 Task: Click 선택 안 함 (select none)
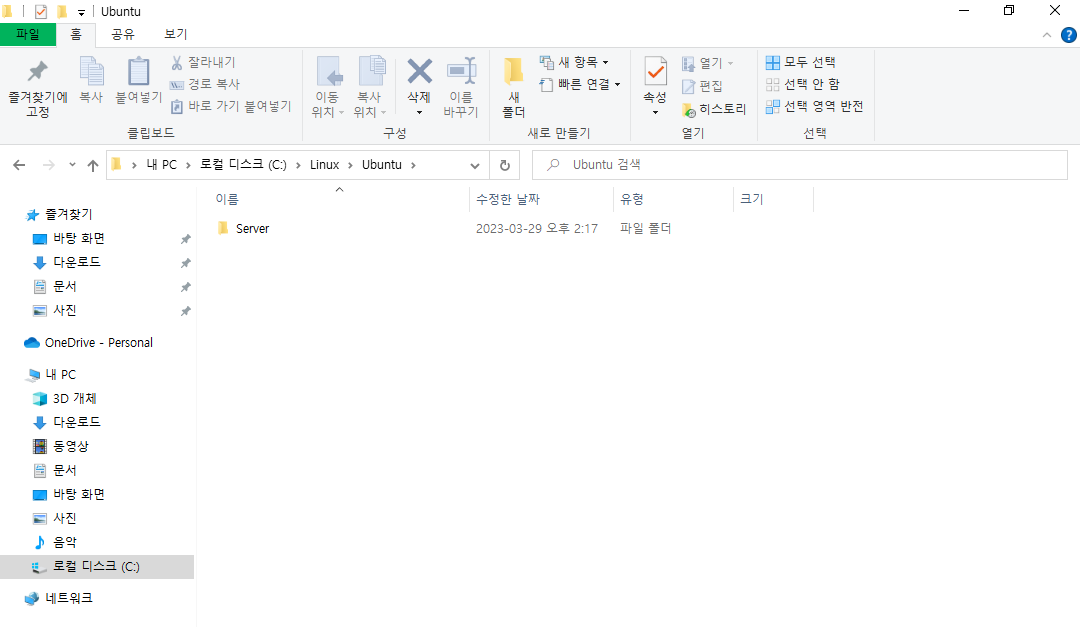click(802, 84)
